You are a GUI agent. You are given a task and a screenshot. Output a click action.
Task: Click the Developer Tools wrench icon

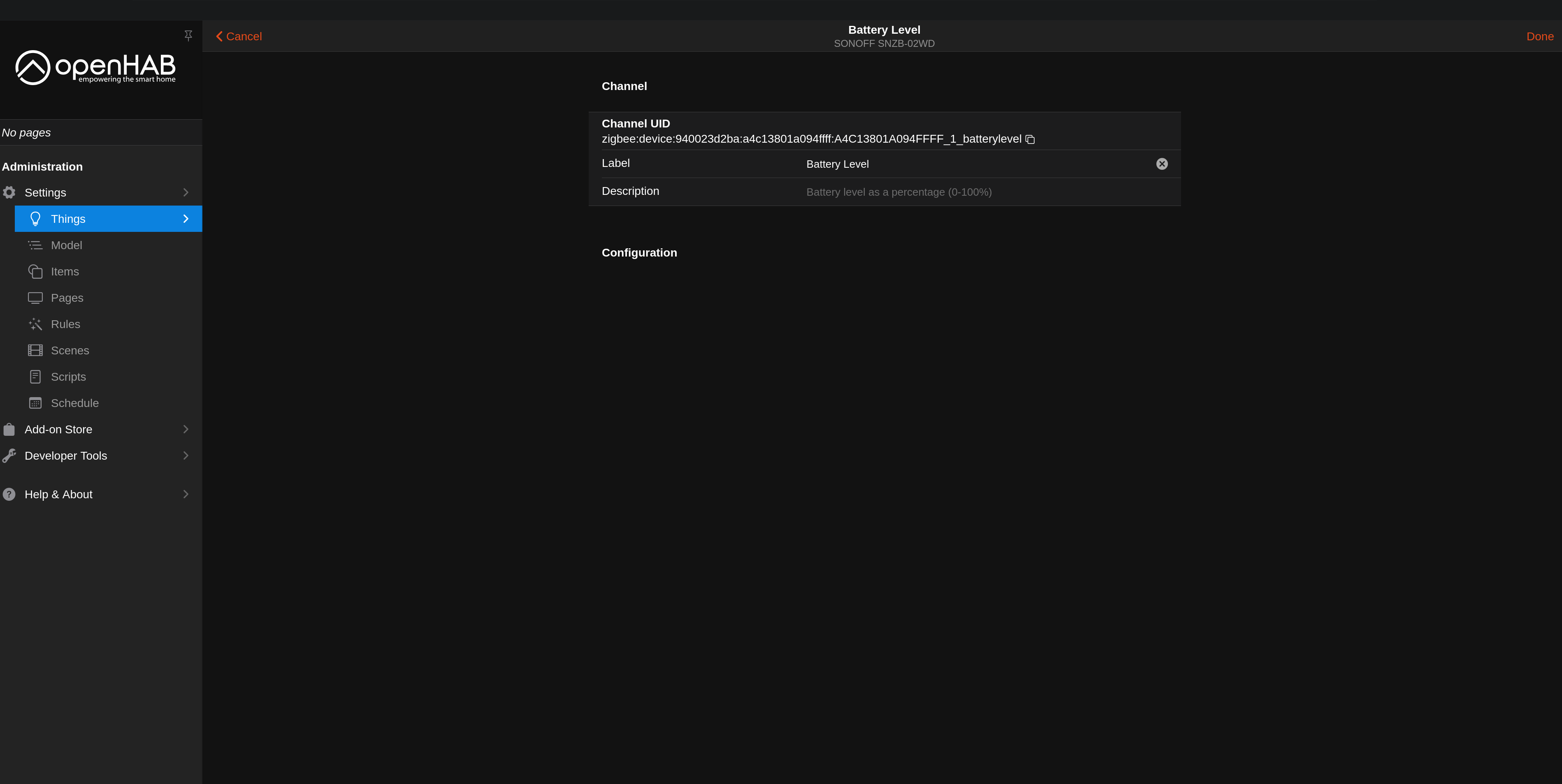click(9, 456)
